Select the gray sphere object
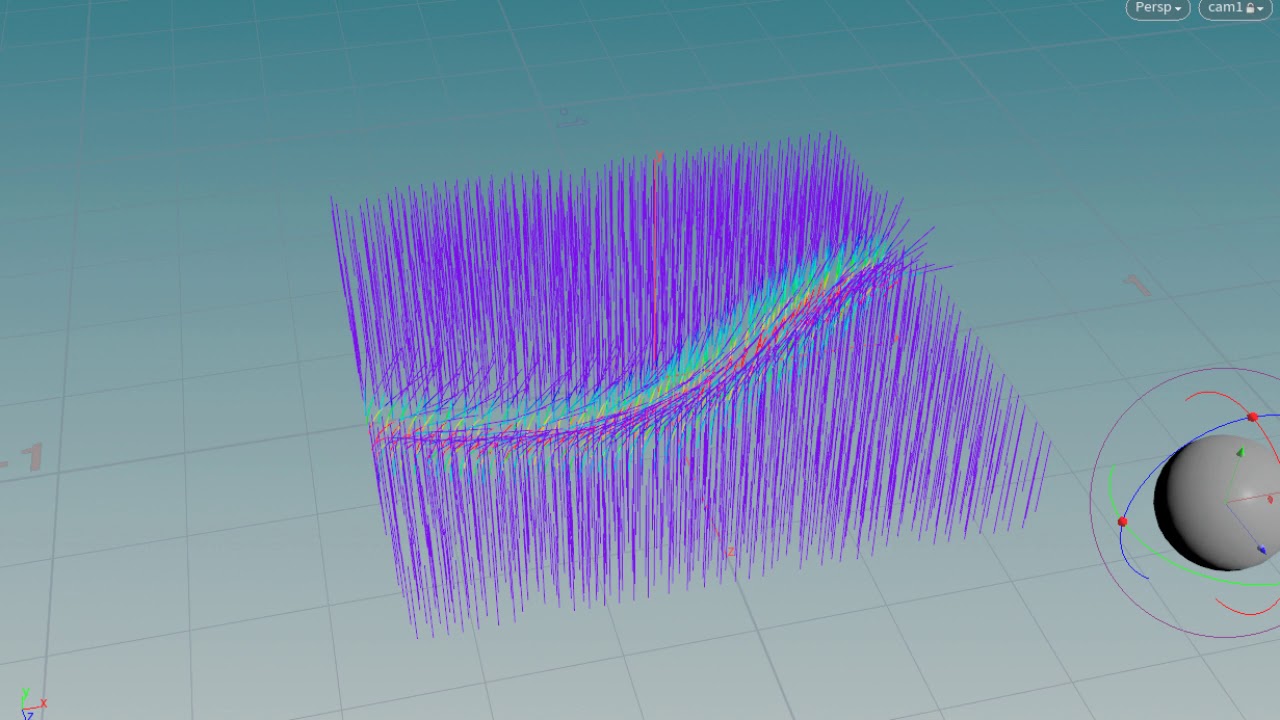The width and height of the screenshot is (1280, 720). 1215,500
